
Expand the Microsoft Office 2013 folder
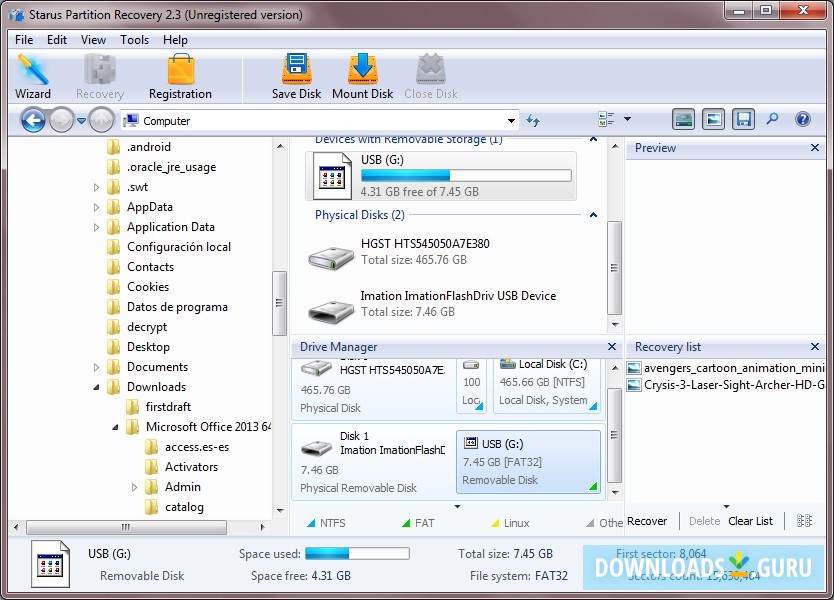(x=117, y=427)
